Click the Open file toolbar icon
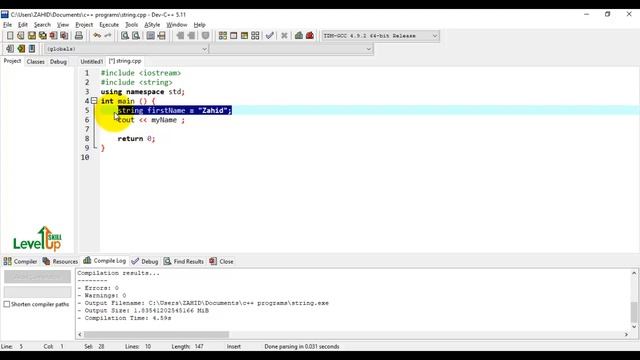Screen dimensions: 640x360 [21, 36]
